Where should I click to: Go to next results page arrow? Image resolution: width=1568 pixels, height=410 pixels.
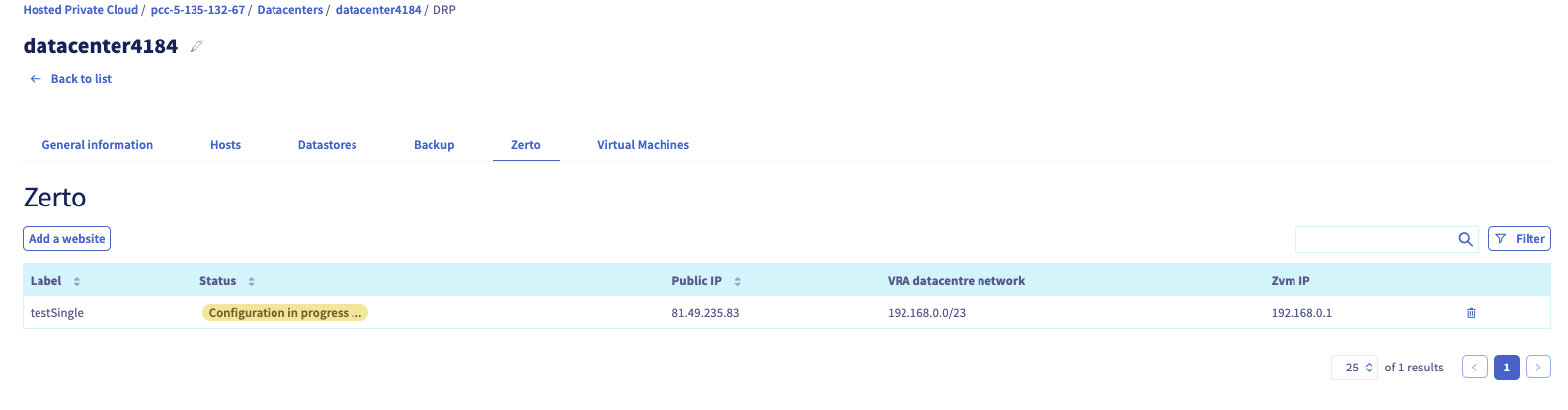(x=1538, y=368)
